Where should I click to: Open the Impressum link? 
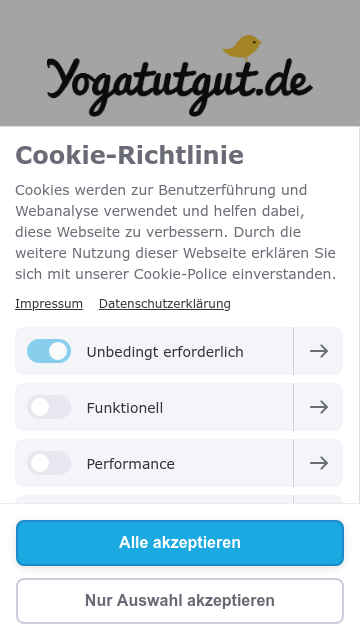point(49,304)
